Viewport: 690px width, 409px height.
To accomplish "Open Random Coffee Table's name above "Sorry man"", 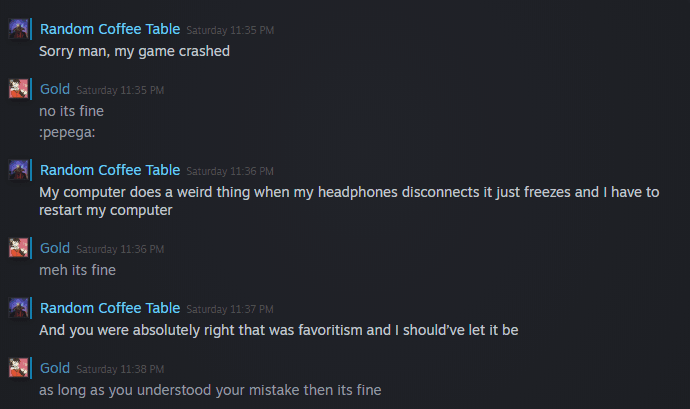I will (x=110, y=30).
